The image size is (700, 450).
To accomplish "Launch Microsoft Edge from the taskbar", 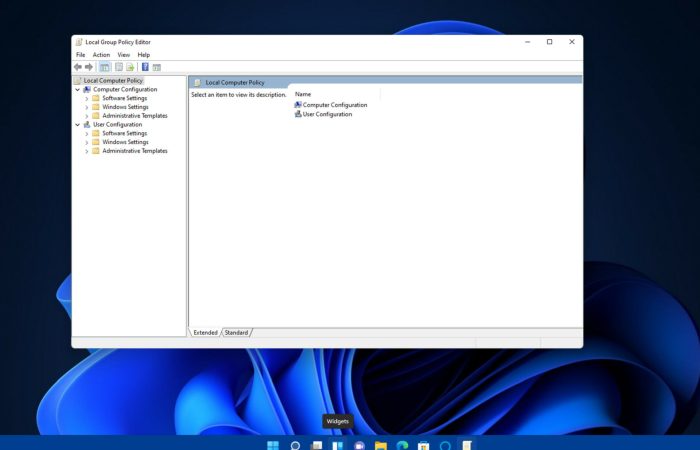I will [x=402, y=445].
